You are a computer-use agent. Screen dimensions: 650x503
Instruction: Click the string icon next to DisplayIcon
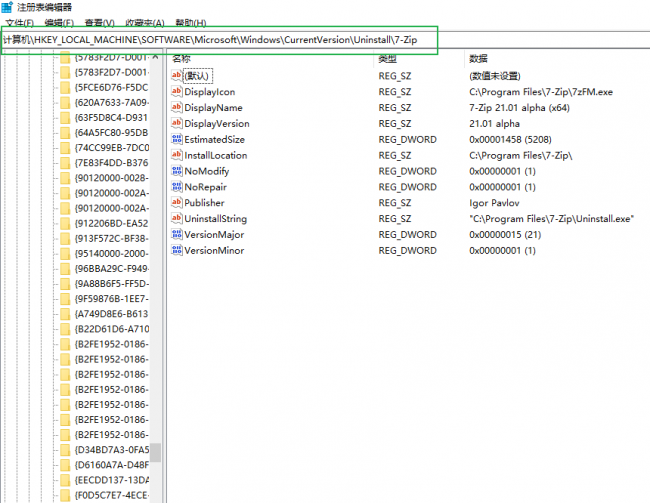tap(177, 91)
